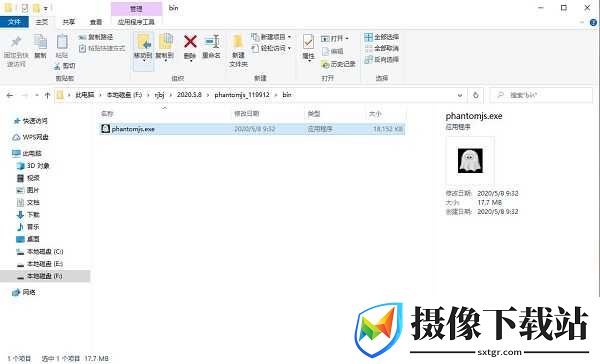600x364 pixels.
Task: Click the red X delete icon
Action: tap(190, 42)
